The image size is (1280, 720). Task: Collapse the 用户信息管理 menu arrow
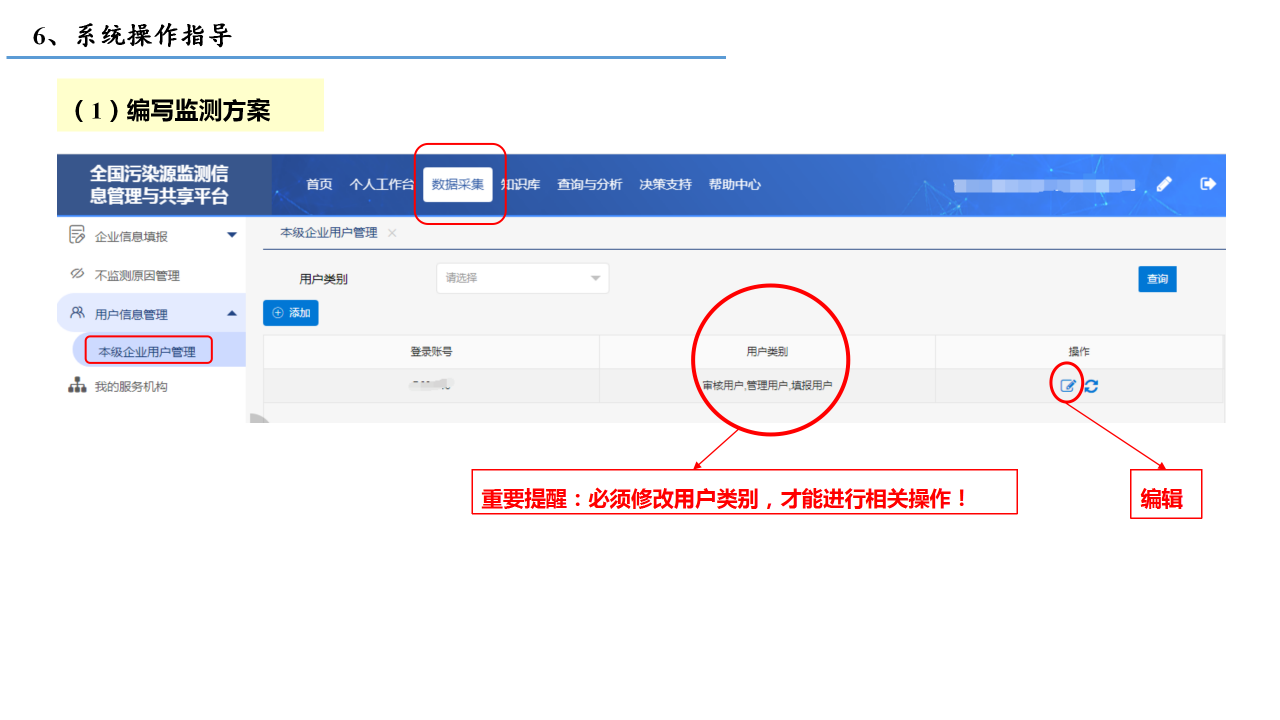coord(232,313)
